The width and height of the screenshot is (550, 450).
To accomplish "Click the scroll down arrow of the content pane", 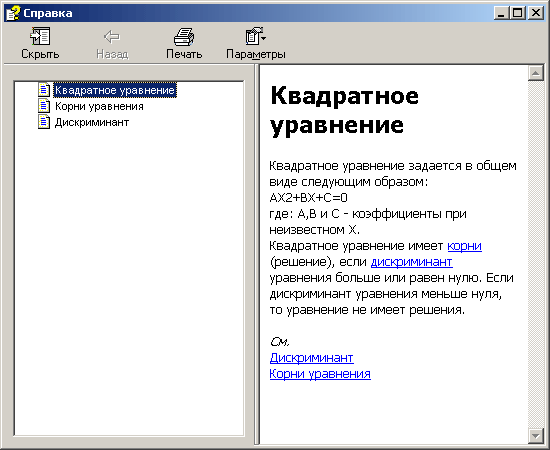I will point(536,436).
